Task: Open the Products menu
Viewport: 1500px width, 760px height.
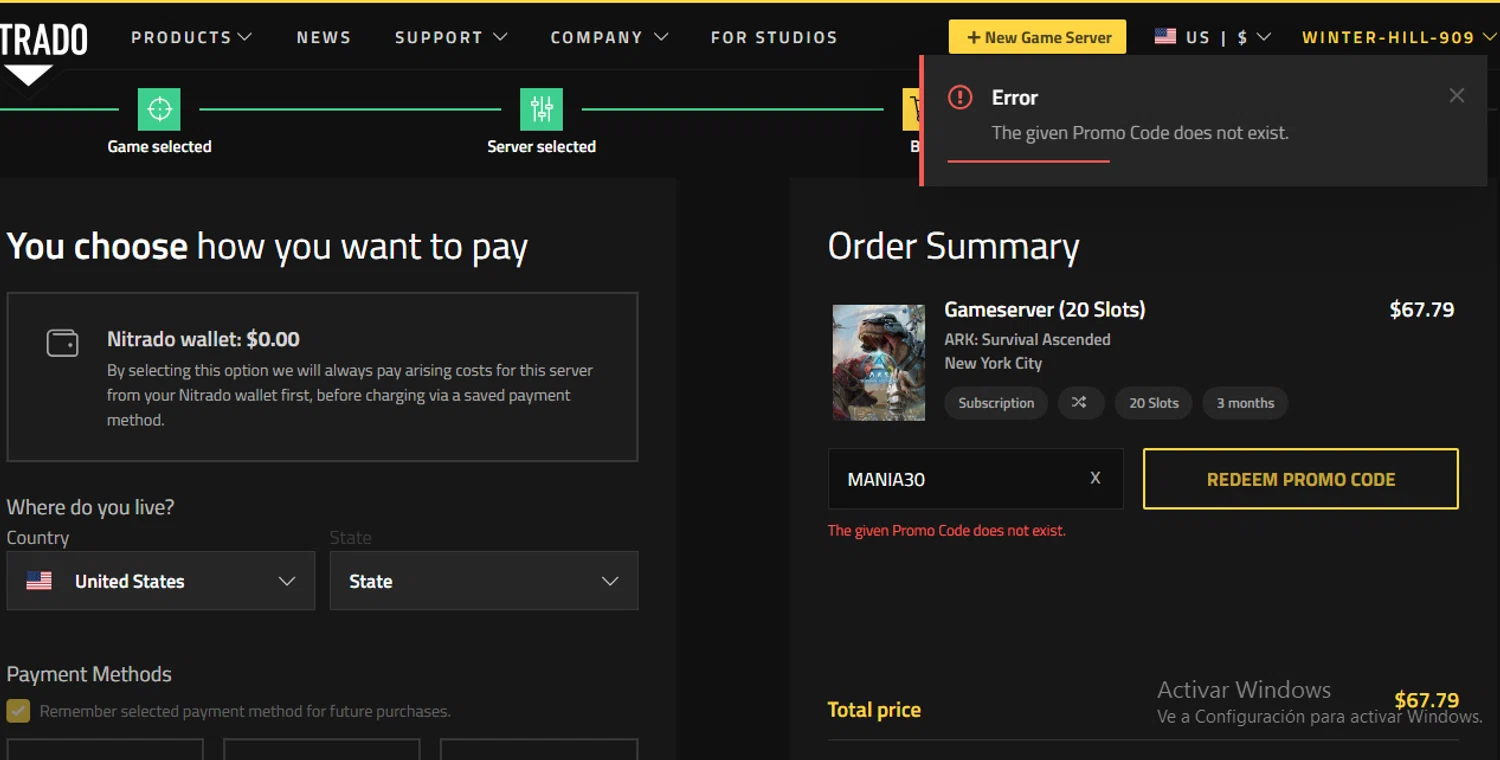Action: [191, 37]
